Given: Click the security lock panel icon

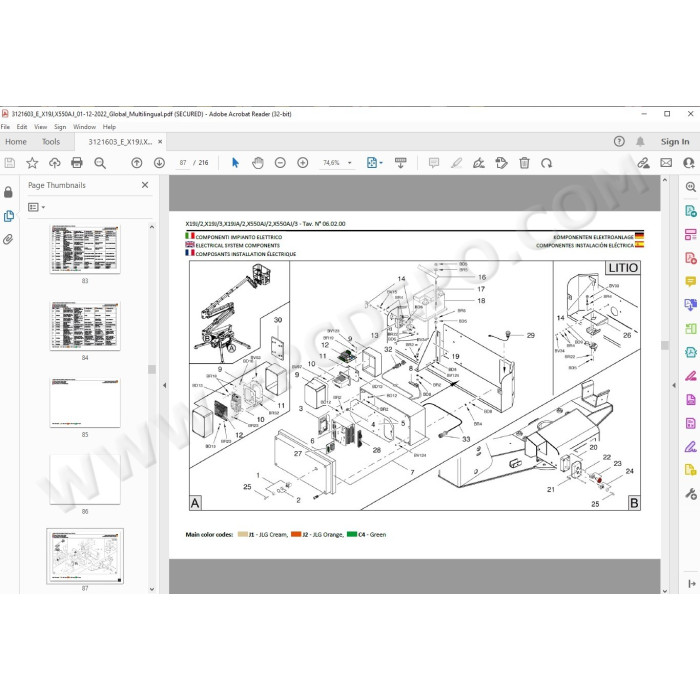Looking at the screenshot, I should click(8, 192).
